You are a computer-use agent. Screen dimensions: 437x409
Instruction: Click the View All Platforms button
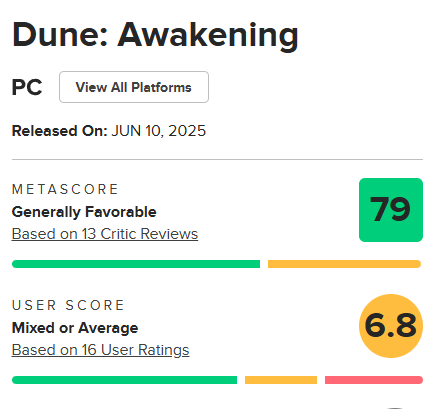pos(134,87)
